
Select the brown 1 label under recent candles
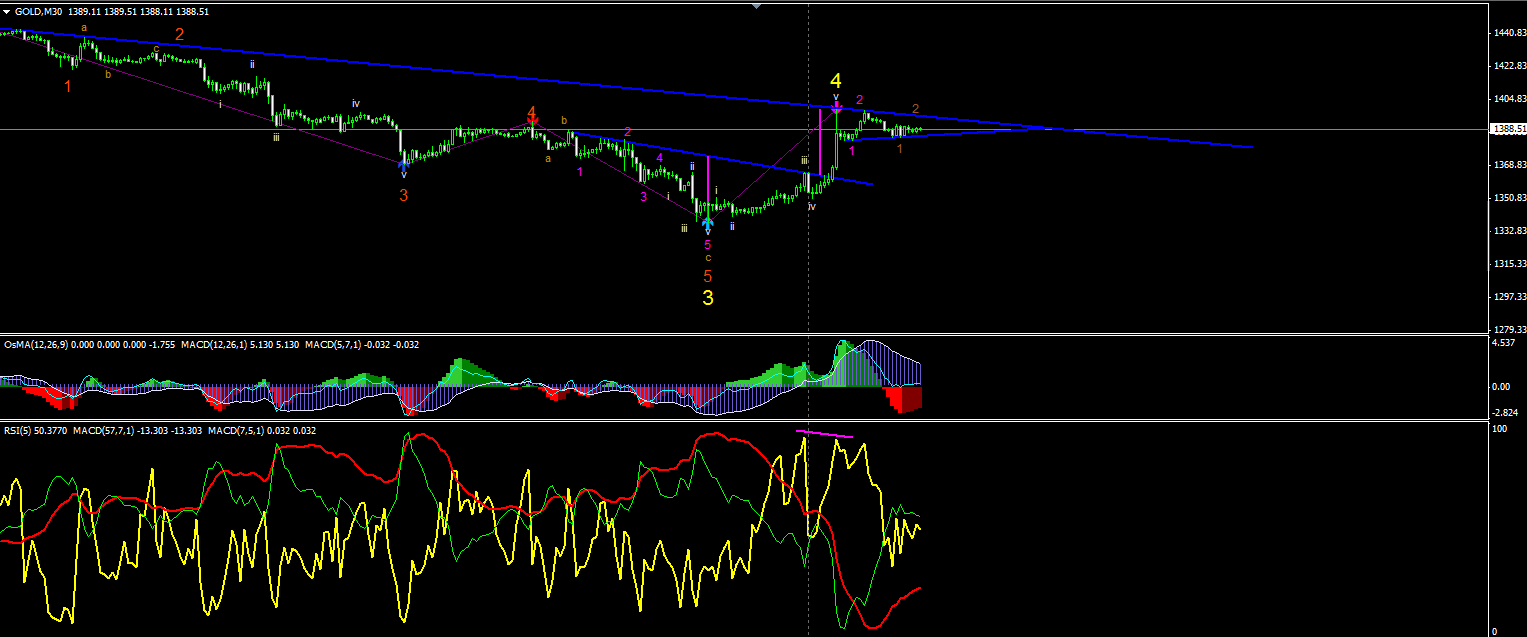click(900, 149)
